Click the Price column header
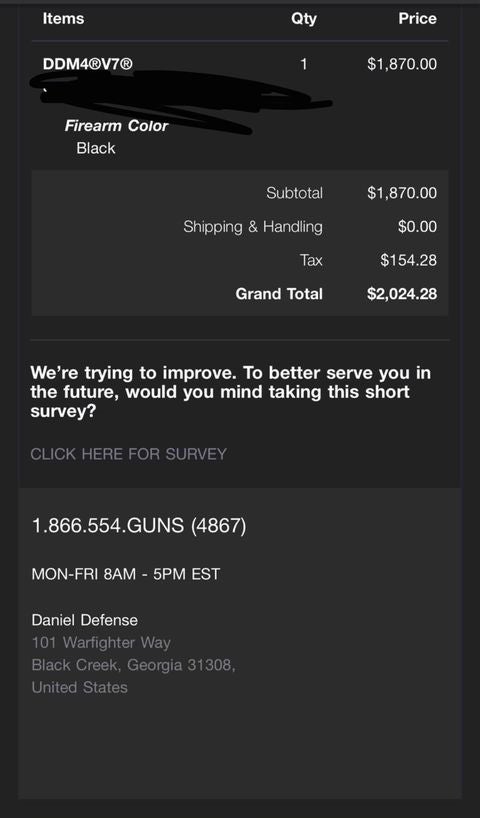Screen dimensions: 480x818 tap(417, 19)
